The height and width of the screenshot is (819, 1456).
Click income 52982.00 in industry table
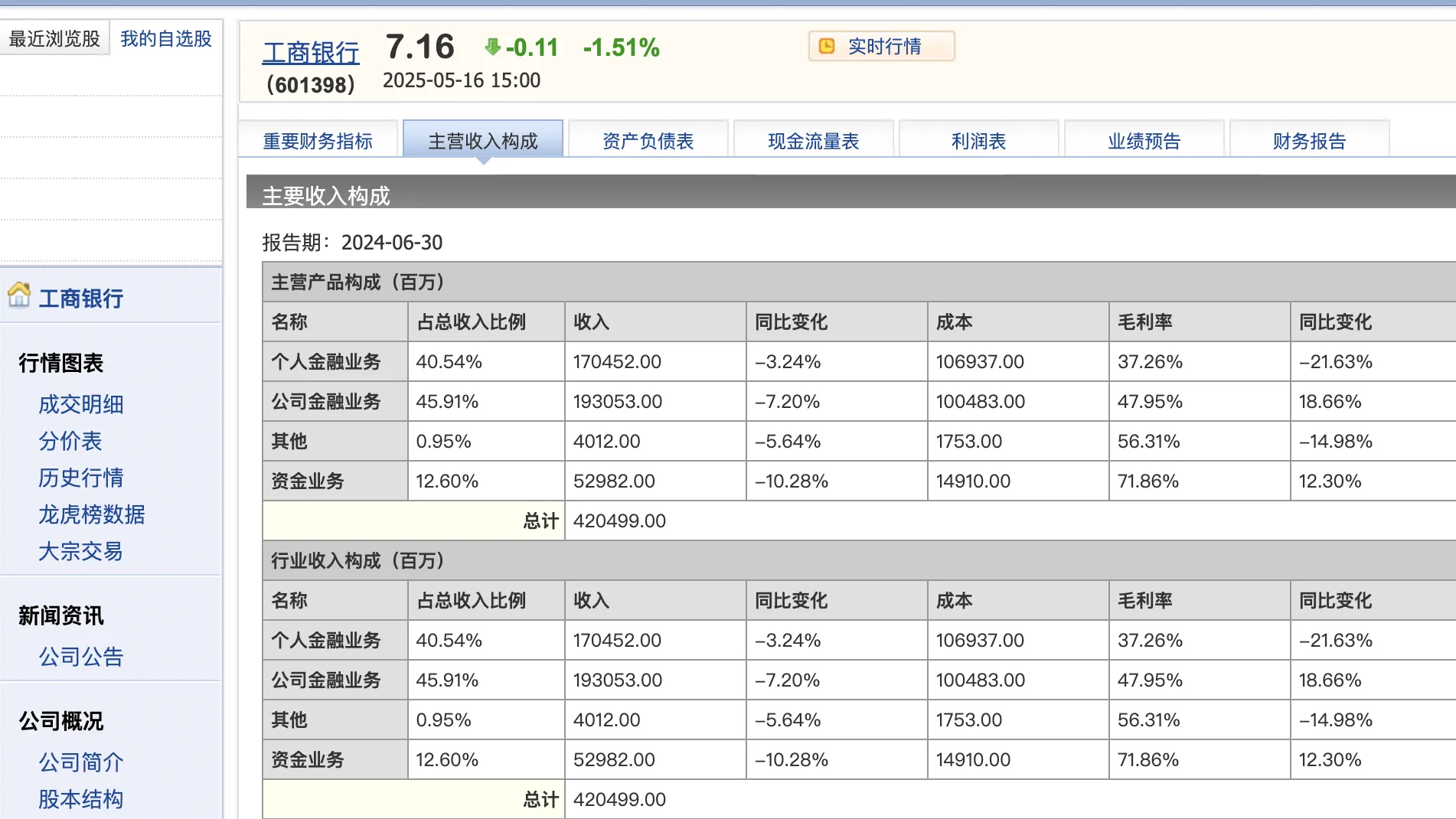coord(614,760)
